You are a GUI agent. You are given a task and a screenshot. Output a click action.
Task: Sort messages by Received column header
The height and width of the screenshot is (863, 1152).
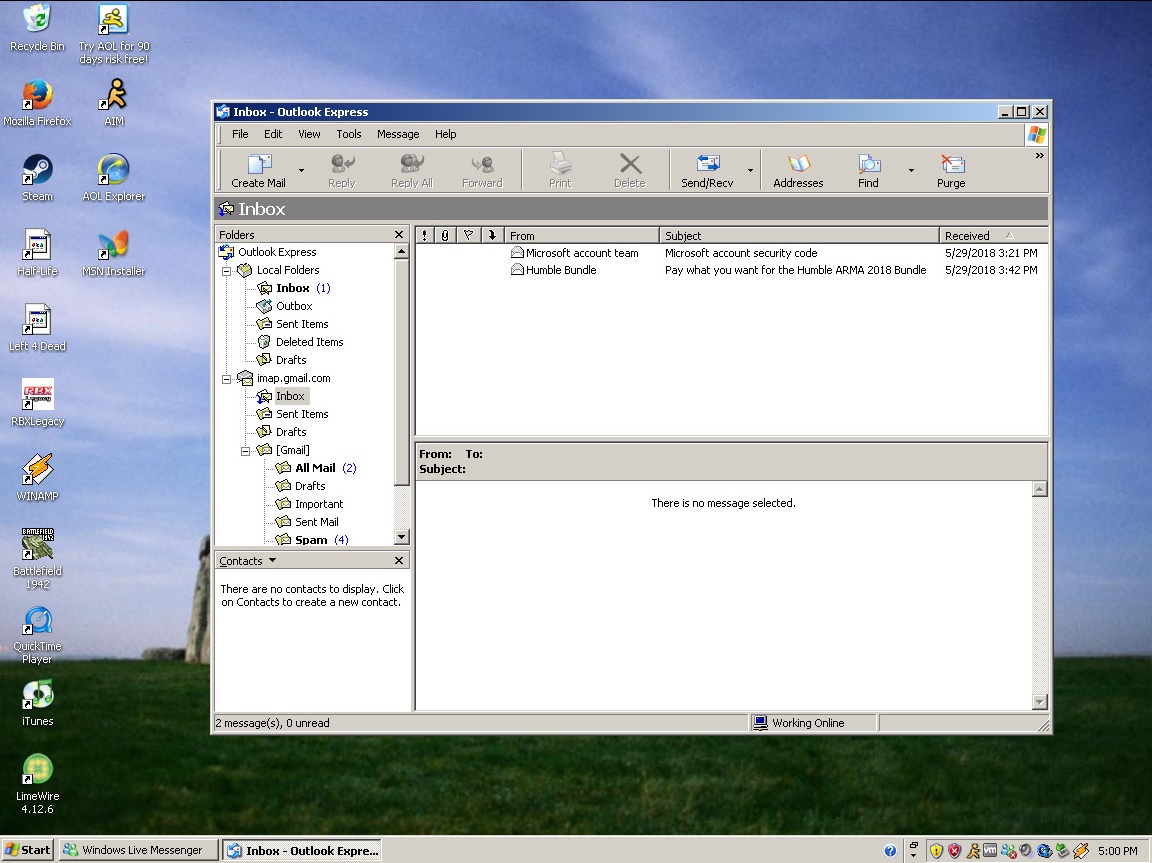coord(967,236)
